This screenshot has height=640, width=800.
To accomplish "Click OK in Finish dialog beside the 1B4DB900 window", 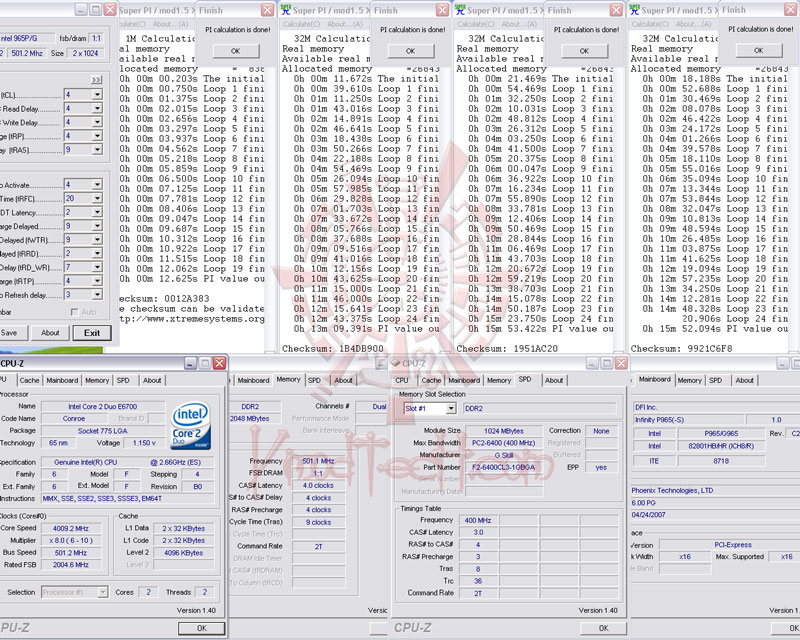I will point(411,51).
